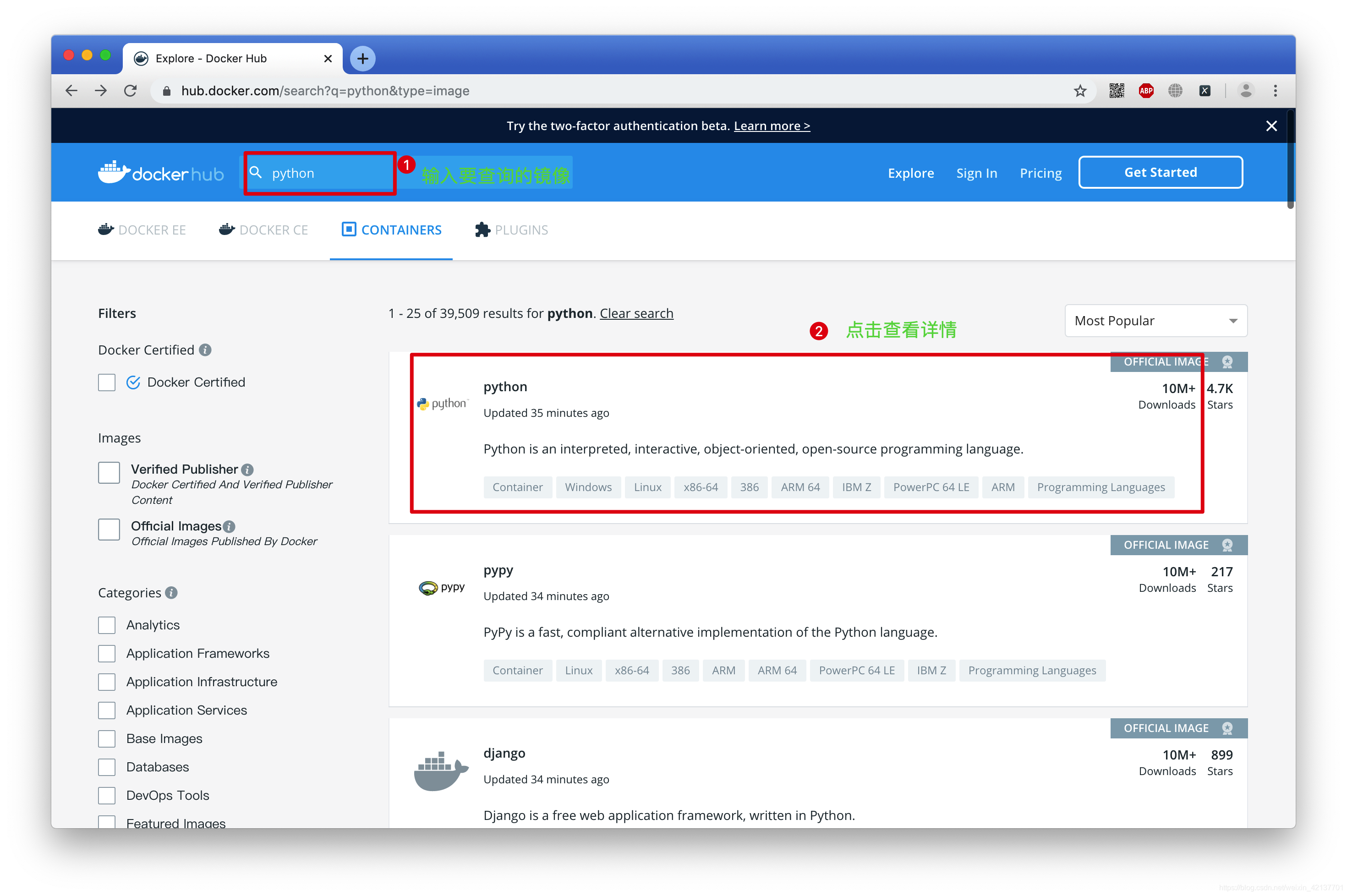Open Sign In link
The width and height of the screenshot is (1347, 896).
pos(976,173)
